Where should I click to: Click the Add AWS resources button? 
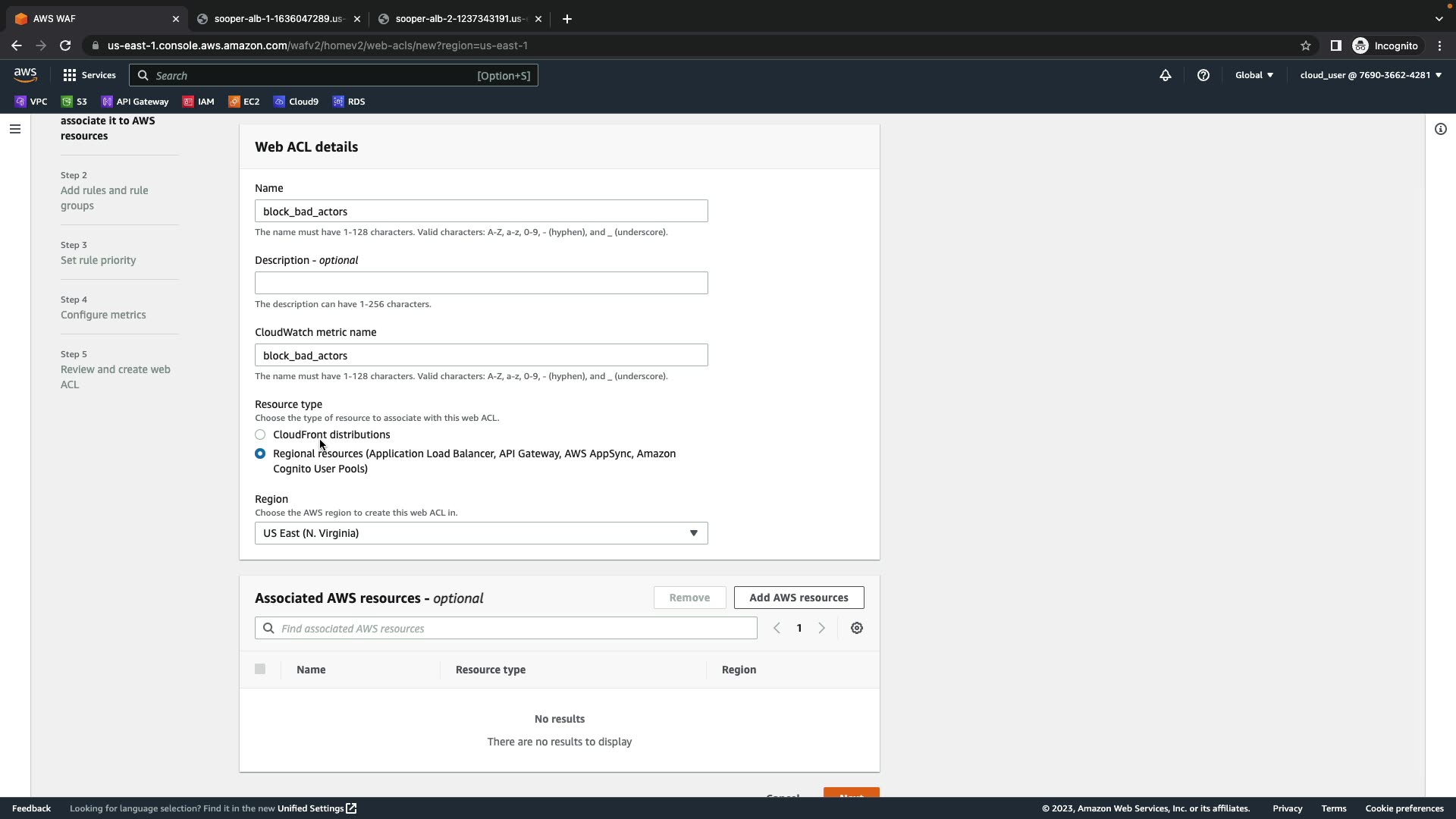point(799,598)
